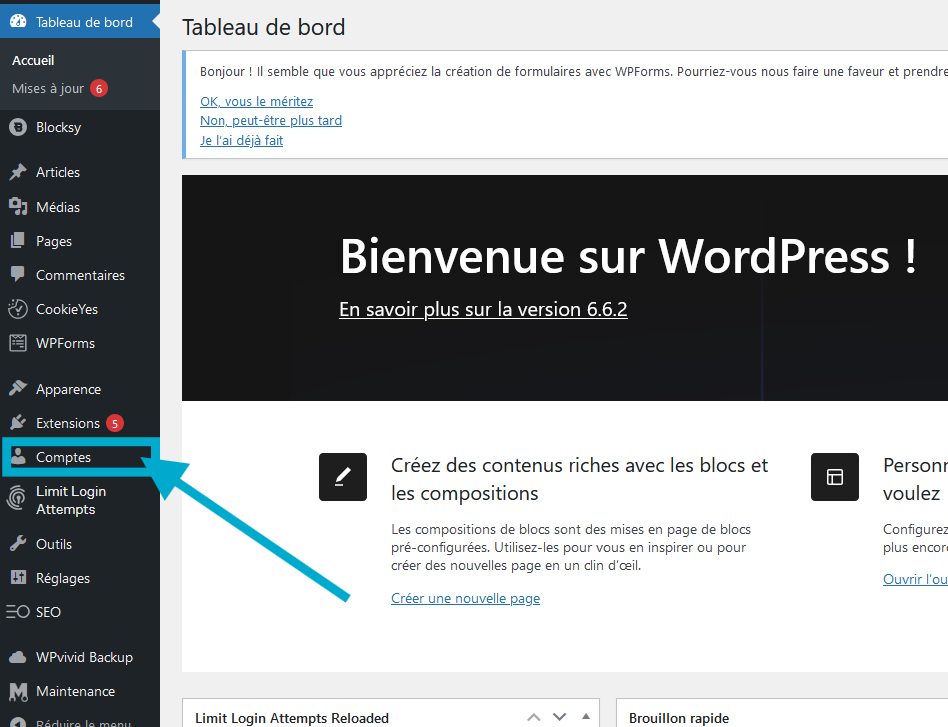The width and height of the screenshot is (948, 727).
Task: Click the Apparence paintbrush icon
Action: [x=18, y=388]
